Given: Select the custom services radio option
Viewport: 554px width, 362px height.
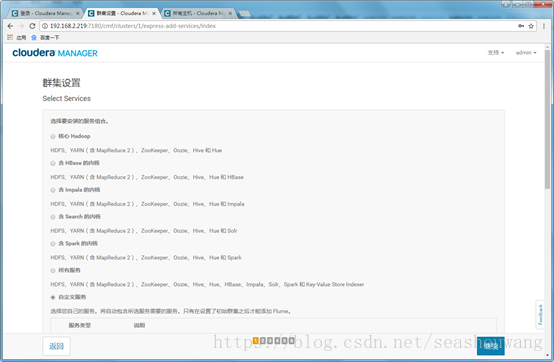Looking at the screenshot, I should pos(53,297).
